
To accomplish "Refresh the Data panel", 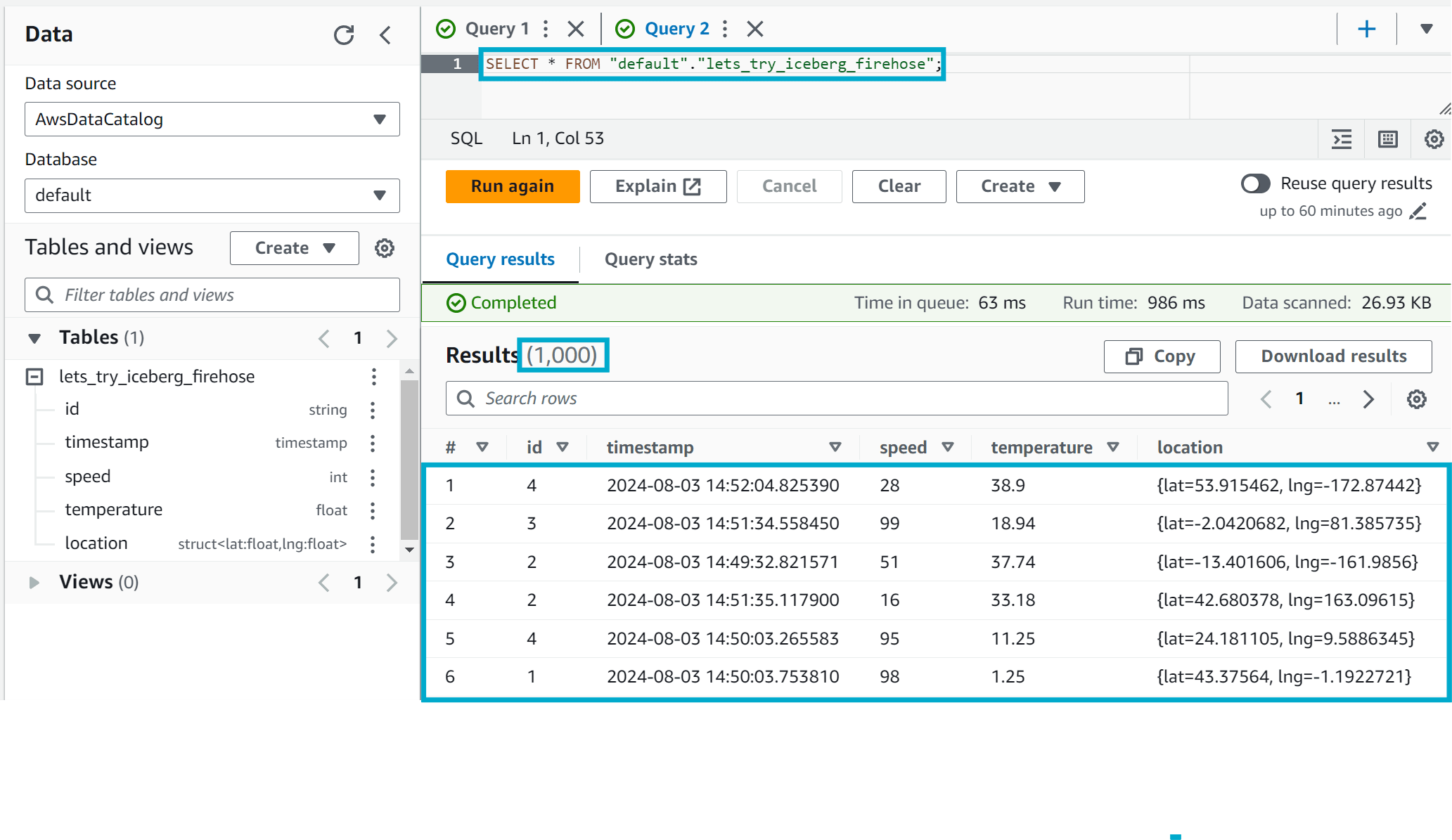I will tap(343, 34).
